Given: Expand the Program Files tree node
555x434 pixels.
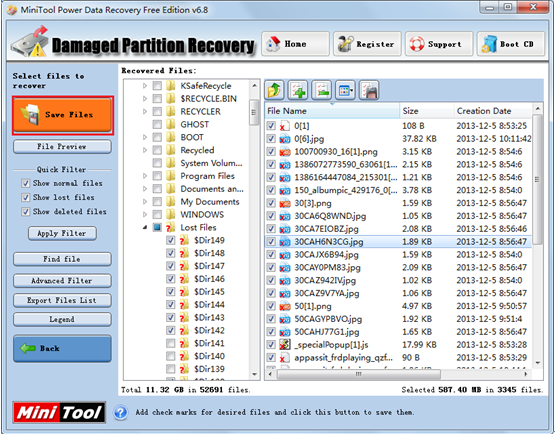Looking at the screenshot, I should [x=145, y=176].
